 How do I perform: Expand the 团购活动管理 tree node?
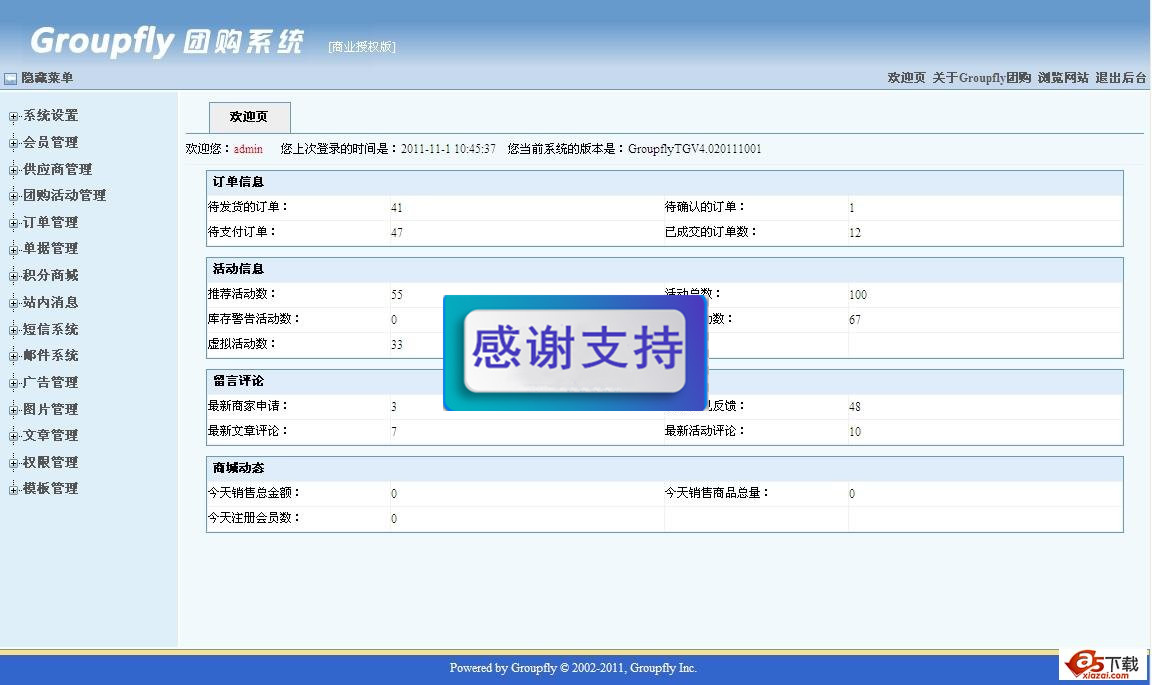click(13, 196)
